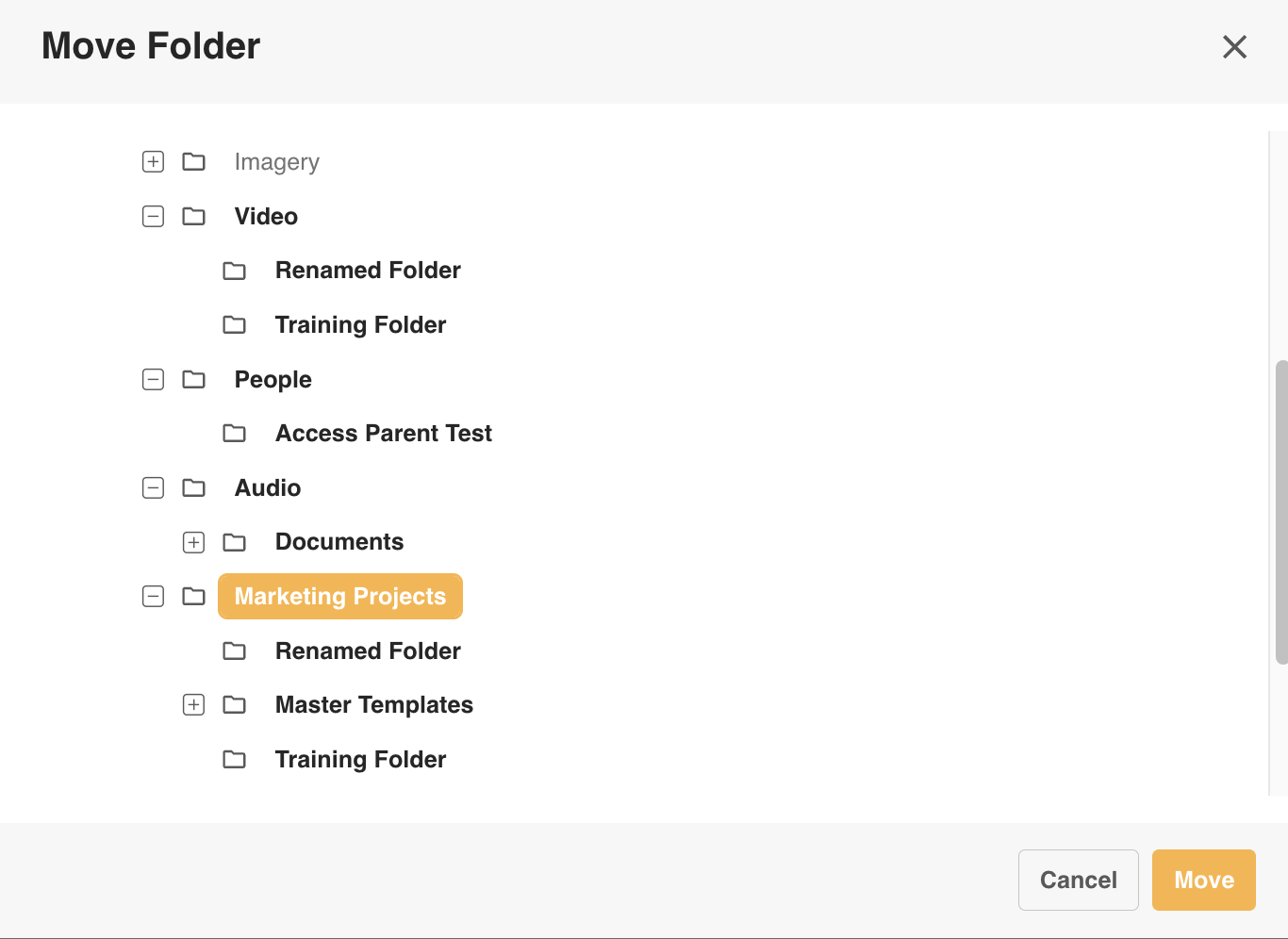Select Training Folder under Video

360,325
